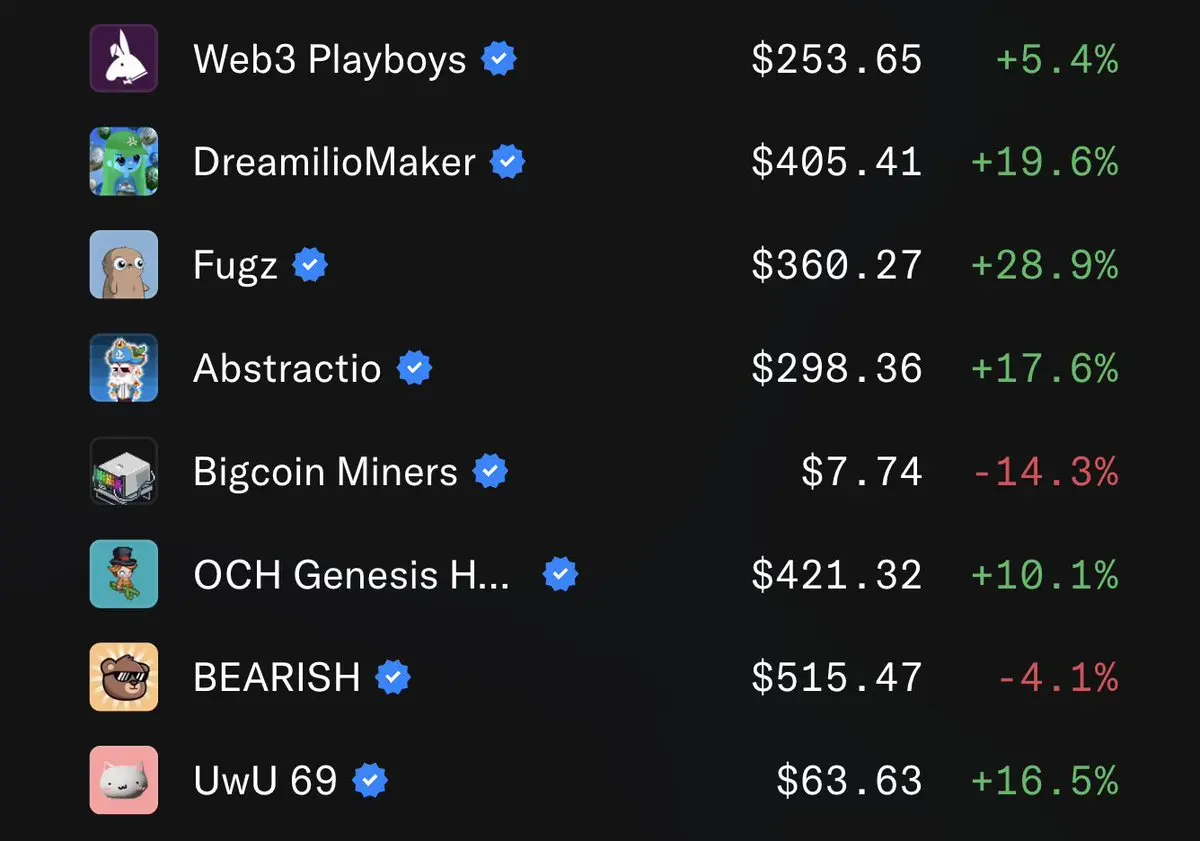Open the DreamilioMaker collection avatar
The image size is (1200, 841).
point(124,161)
